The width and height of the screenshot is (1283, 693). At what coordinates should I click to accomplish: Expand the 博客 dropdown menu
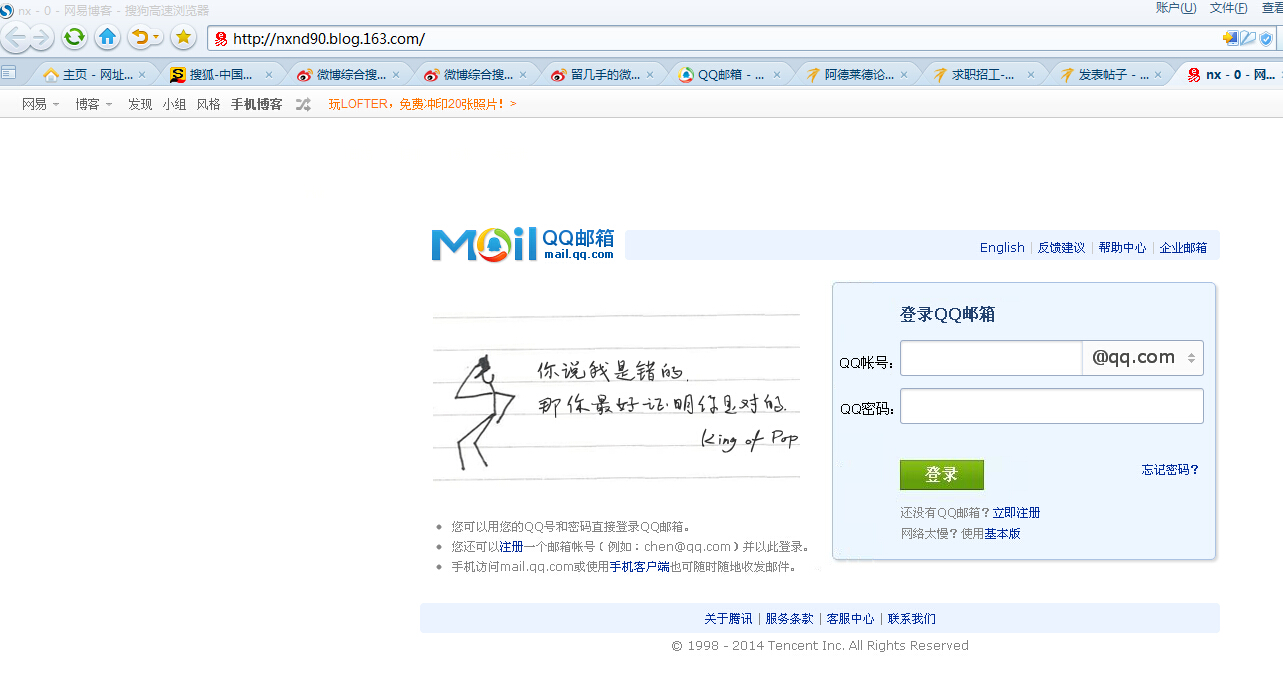coord(94,104)
